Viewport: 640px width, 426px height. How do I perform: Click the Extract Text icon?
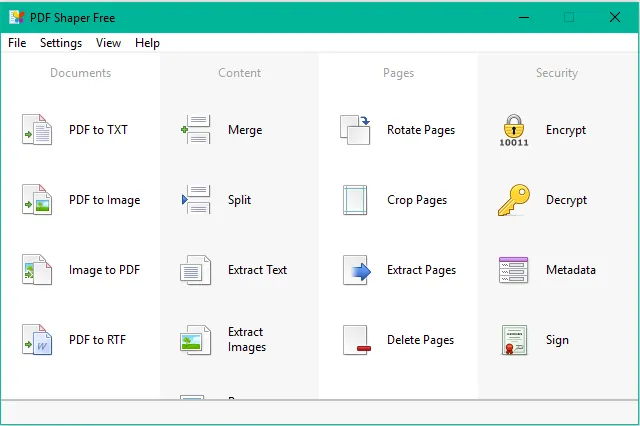pos(196,270)
